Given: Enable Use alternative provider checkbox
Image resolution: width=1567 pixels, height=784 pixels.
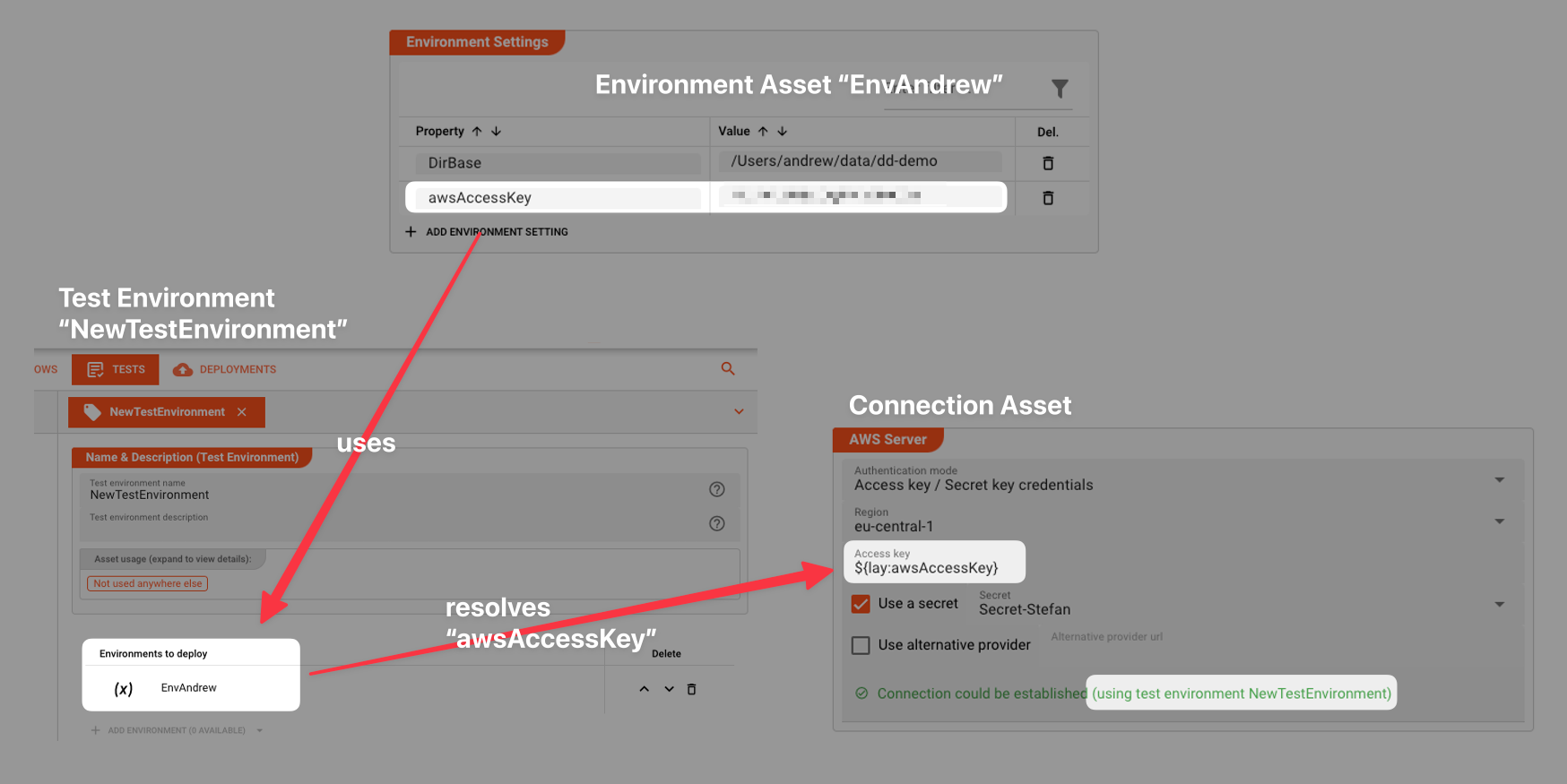Looking at the screenshot, I should point(861,645).
